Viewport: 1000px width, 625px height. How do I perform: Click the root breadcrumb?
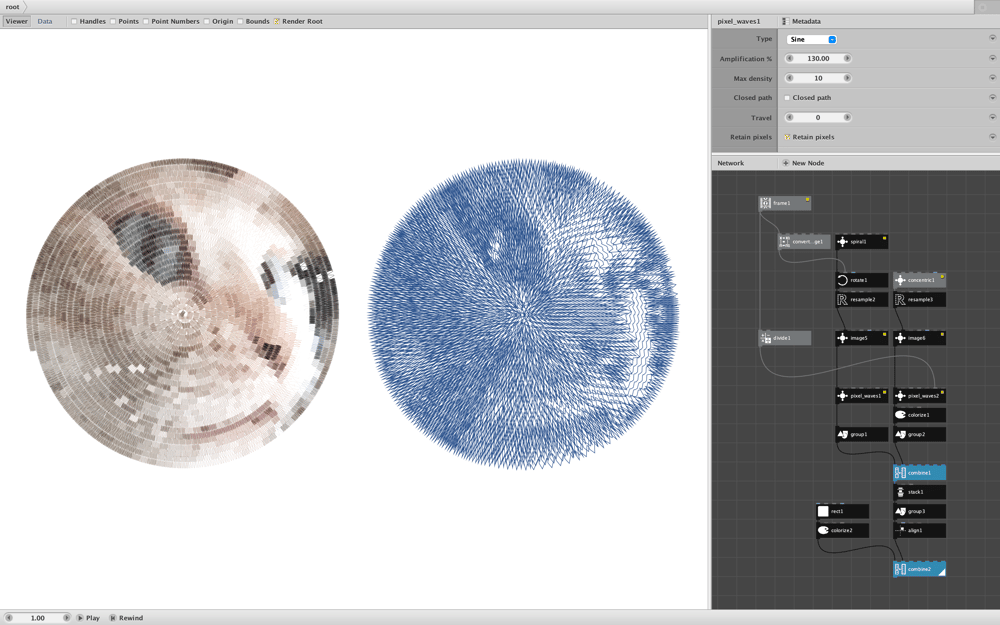[12, 6]
